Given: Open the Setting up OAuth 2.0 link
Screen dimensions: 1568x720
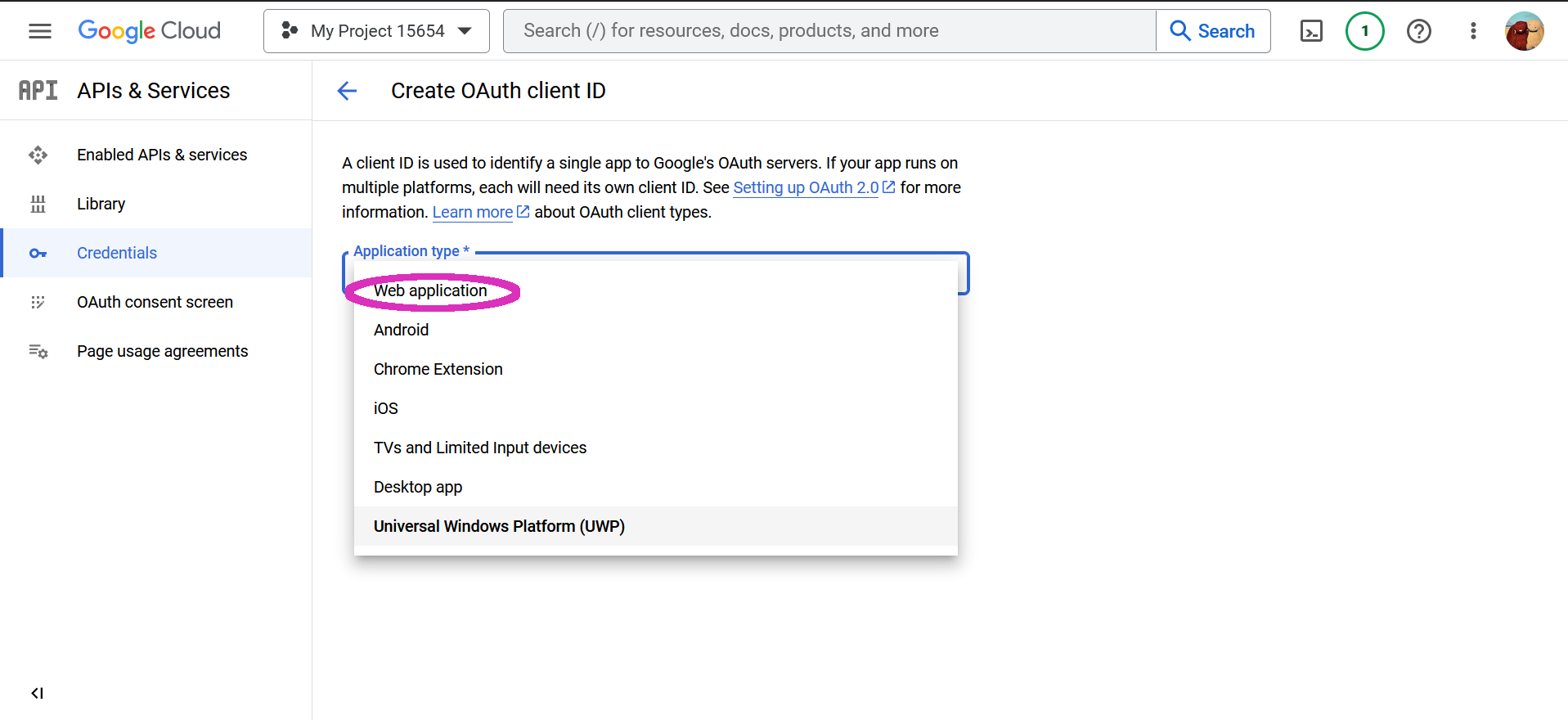Looking at the screenshot, I should click(x=806, y=187).
